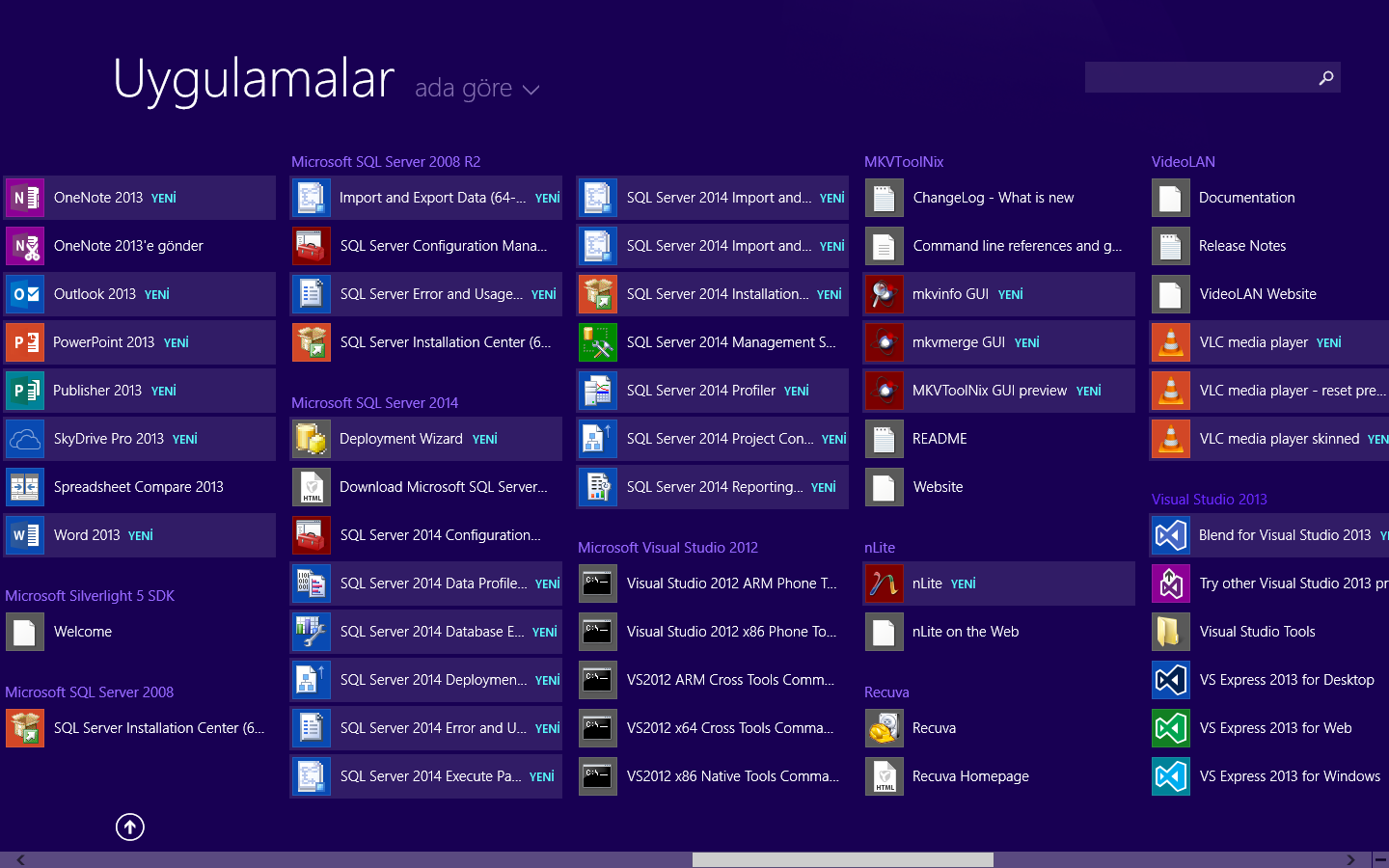Select MKVToolNix group header
The width and height of the screenshot is (1389, 868).
point(904,162)
